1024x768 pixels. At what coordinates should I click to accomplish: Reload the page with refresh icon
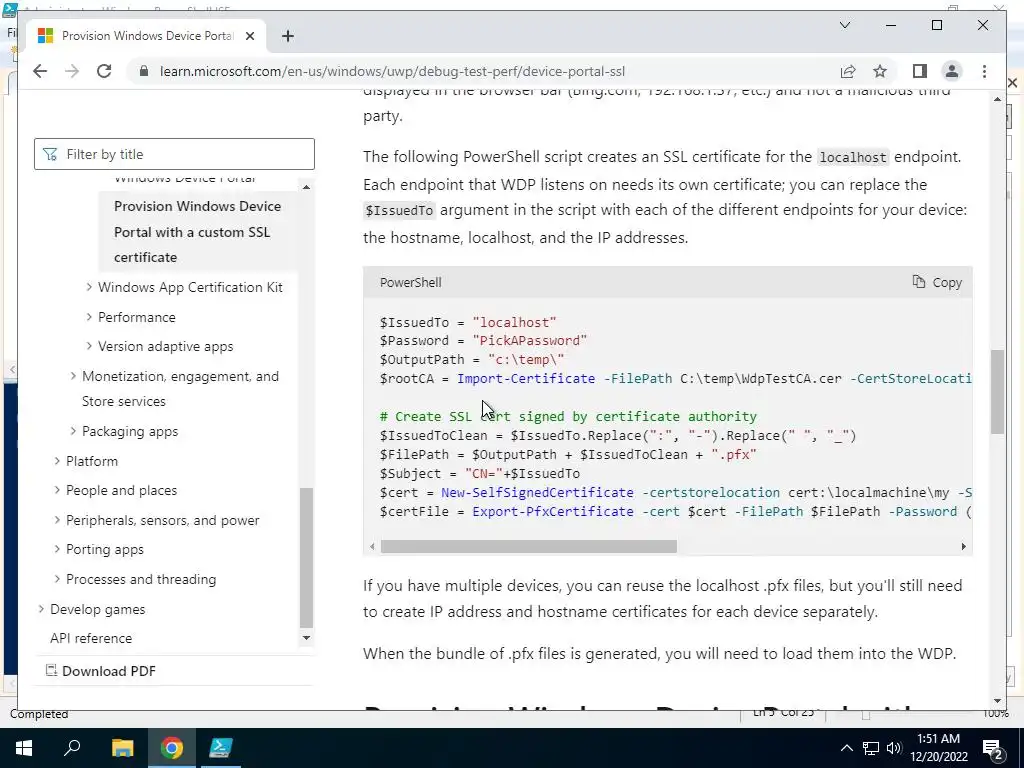coord(104,71)
